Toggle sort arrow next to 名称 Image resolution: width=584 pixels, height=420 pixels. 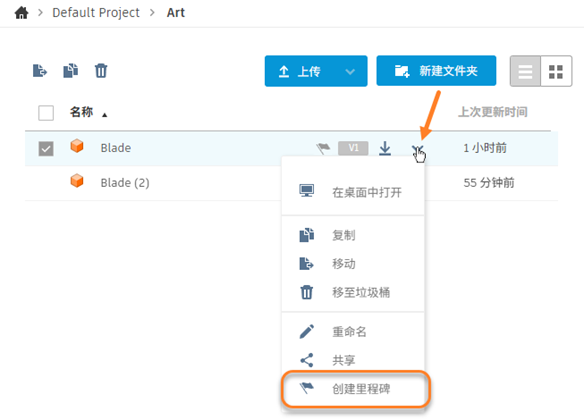(105, 115)
